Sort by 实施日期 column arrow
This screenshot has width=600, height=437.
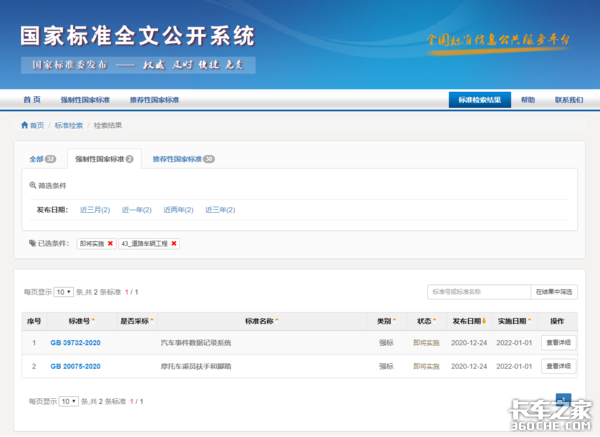pos(531,321)
